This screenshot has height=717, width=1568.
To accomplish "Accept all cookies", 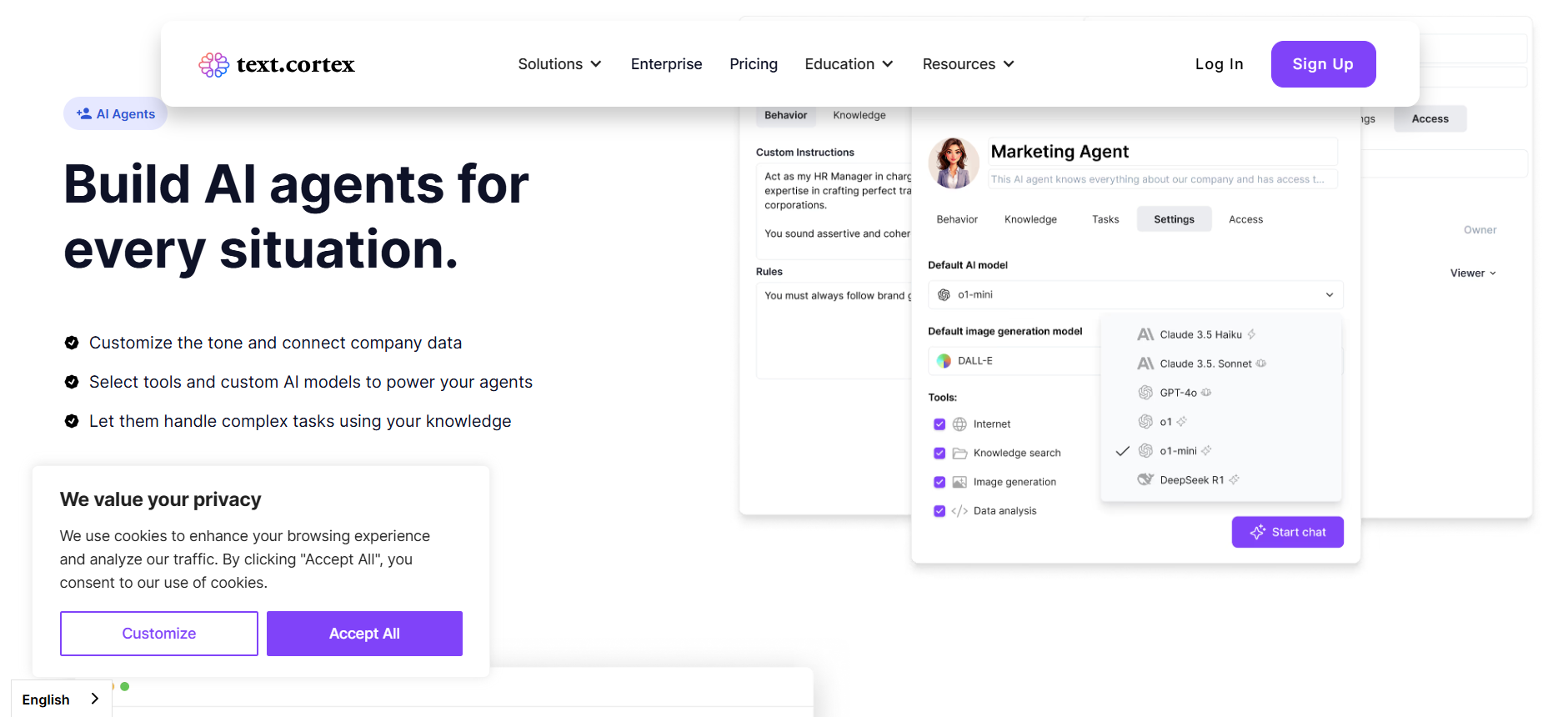I will point(364,634).
